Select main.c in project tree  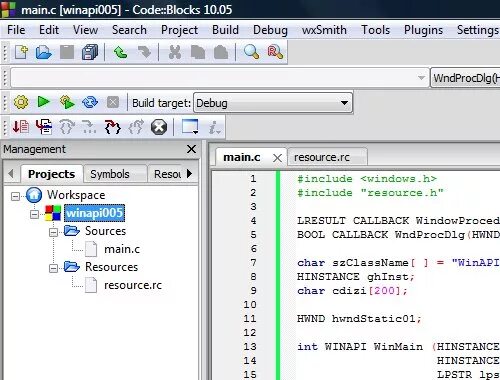click(122, 249)
